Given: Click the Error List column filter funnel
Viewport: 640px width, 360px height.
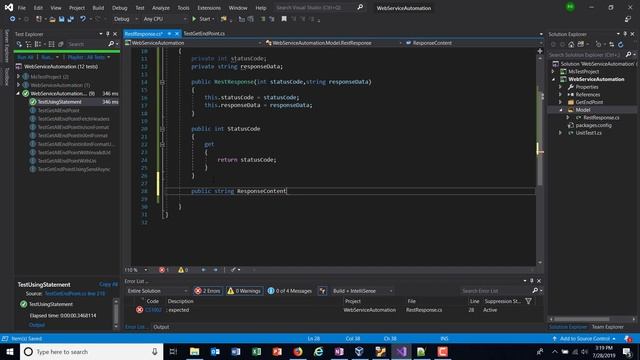Looking at the screenshot, I should (529, 301).
